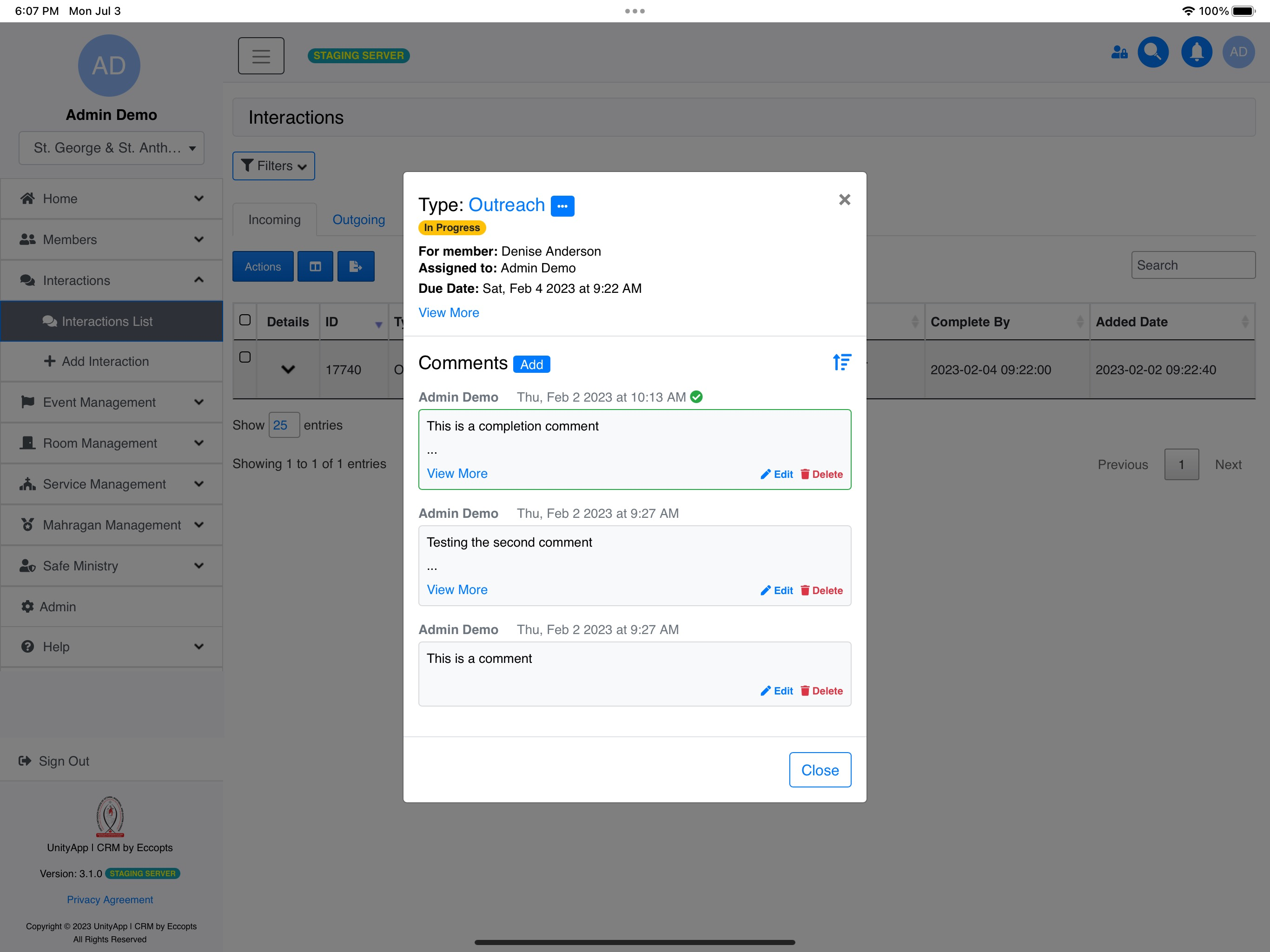Image resolution: width=1270 pixels, height=952 pixels.
Task: Click the columns visibility icon button
Action: pyautogui.click(x=315, y=266)
